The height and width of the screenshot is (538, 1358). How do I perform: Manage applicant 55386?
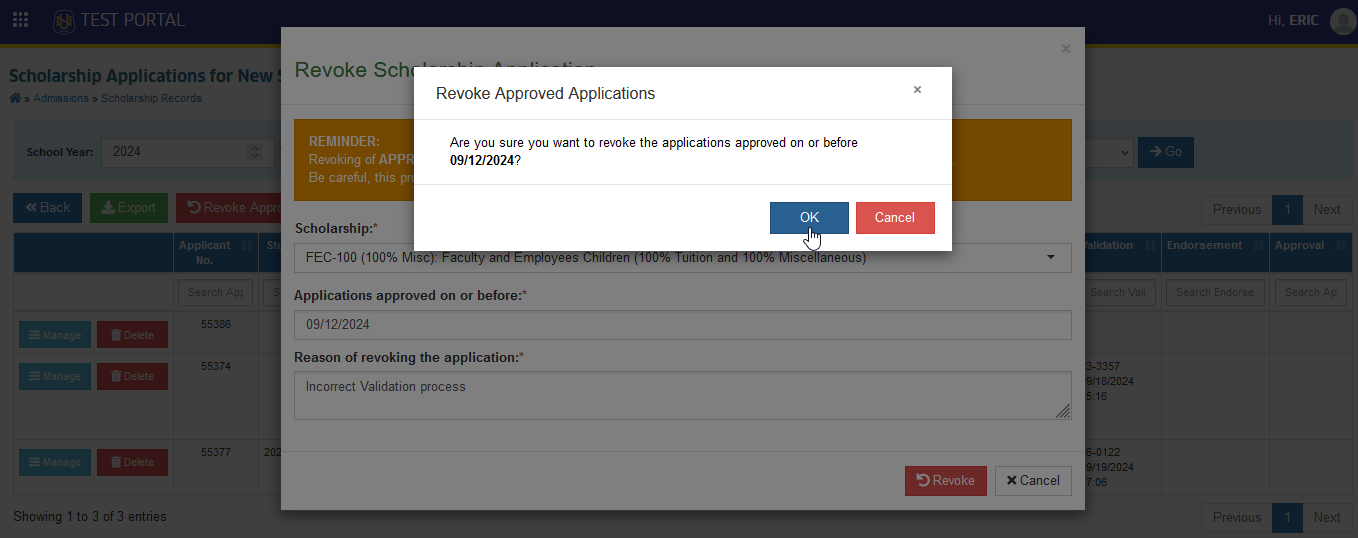(x=55, y=335)
